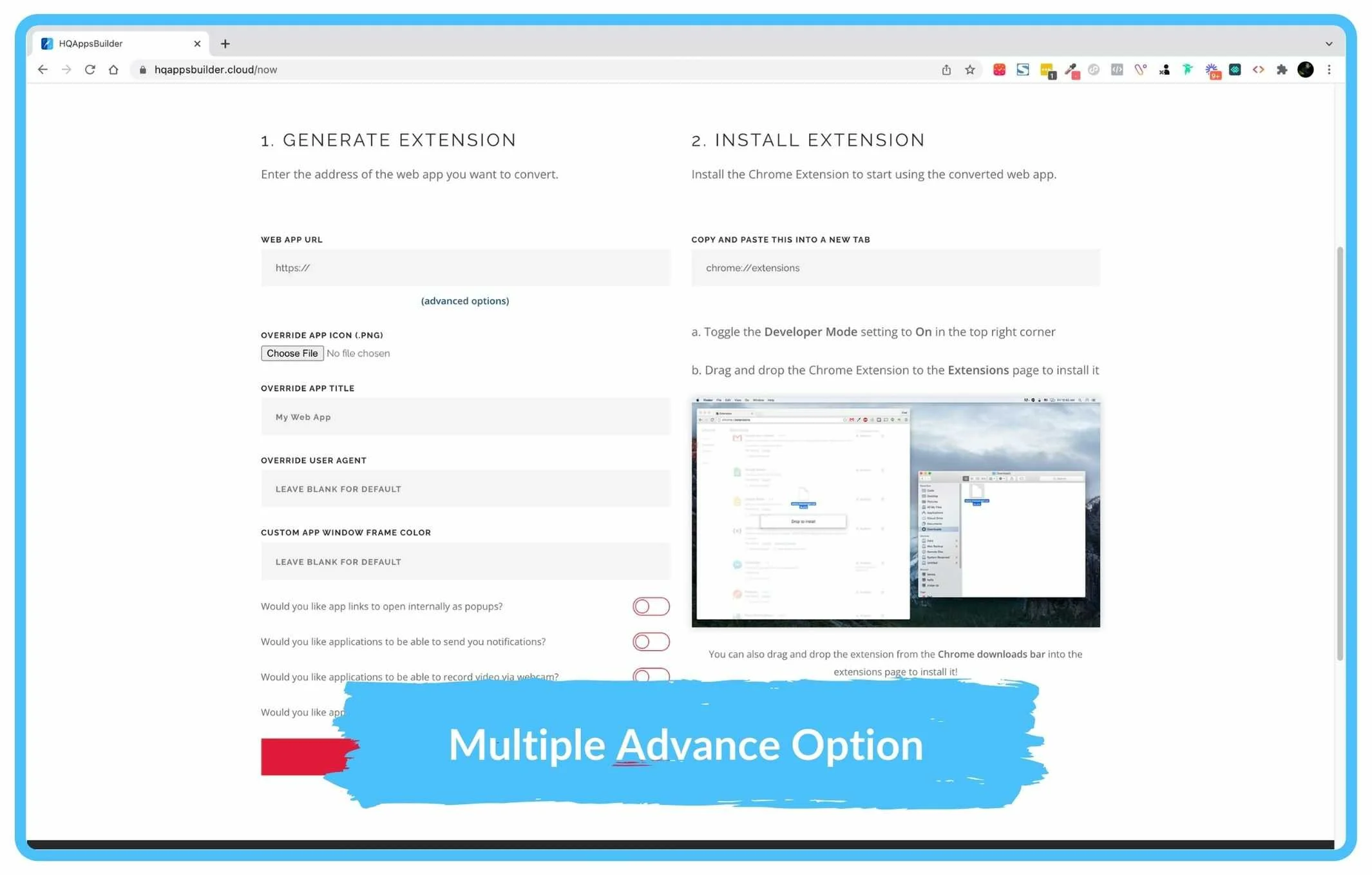Screen dimensions: 1372x875
Task: Toggle webcam video recording permission
Action: (651, 675)
